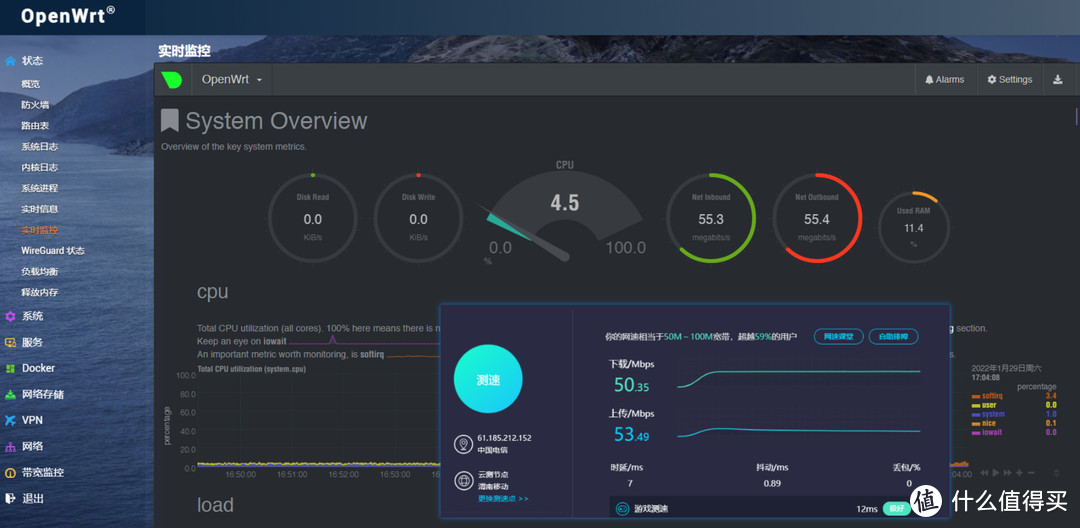Toggle the system series in the chart legend

pyautogui.click(x=992, y=414)
